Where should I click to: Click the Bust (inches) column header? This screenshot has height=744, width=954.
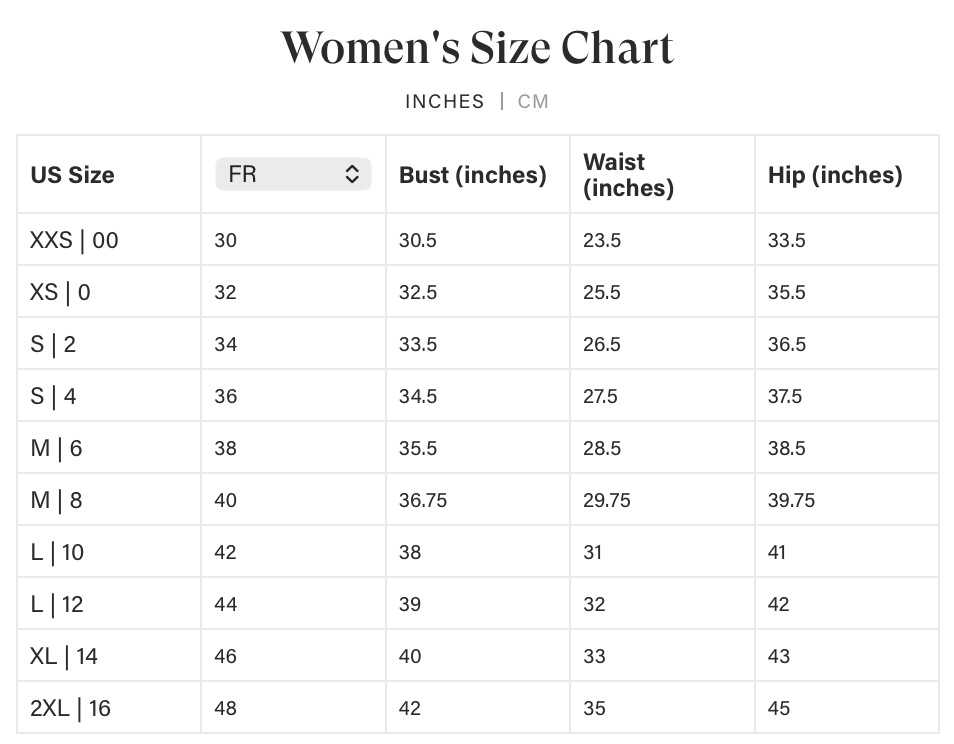click(472, 175)
